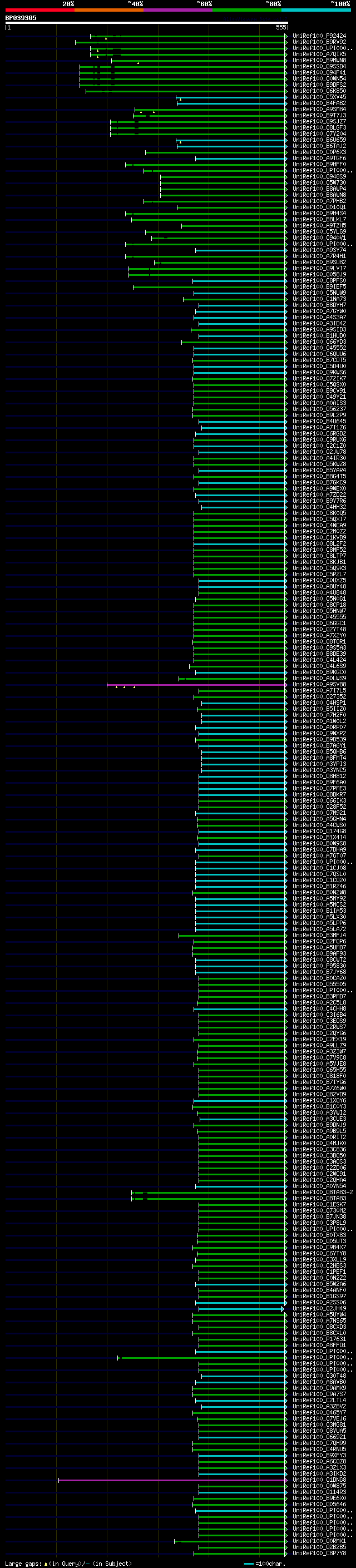
Task: Click hit label UniRef100_P95830
Action: point(319,966)
